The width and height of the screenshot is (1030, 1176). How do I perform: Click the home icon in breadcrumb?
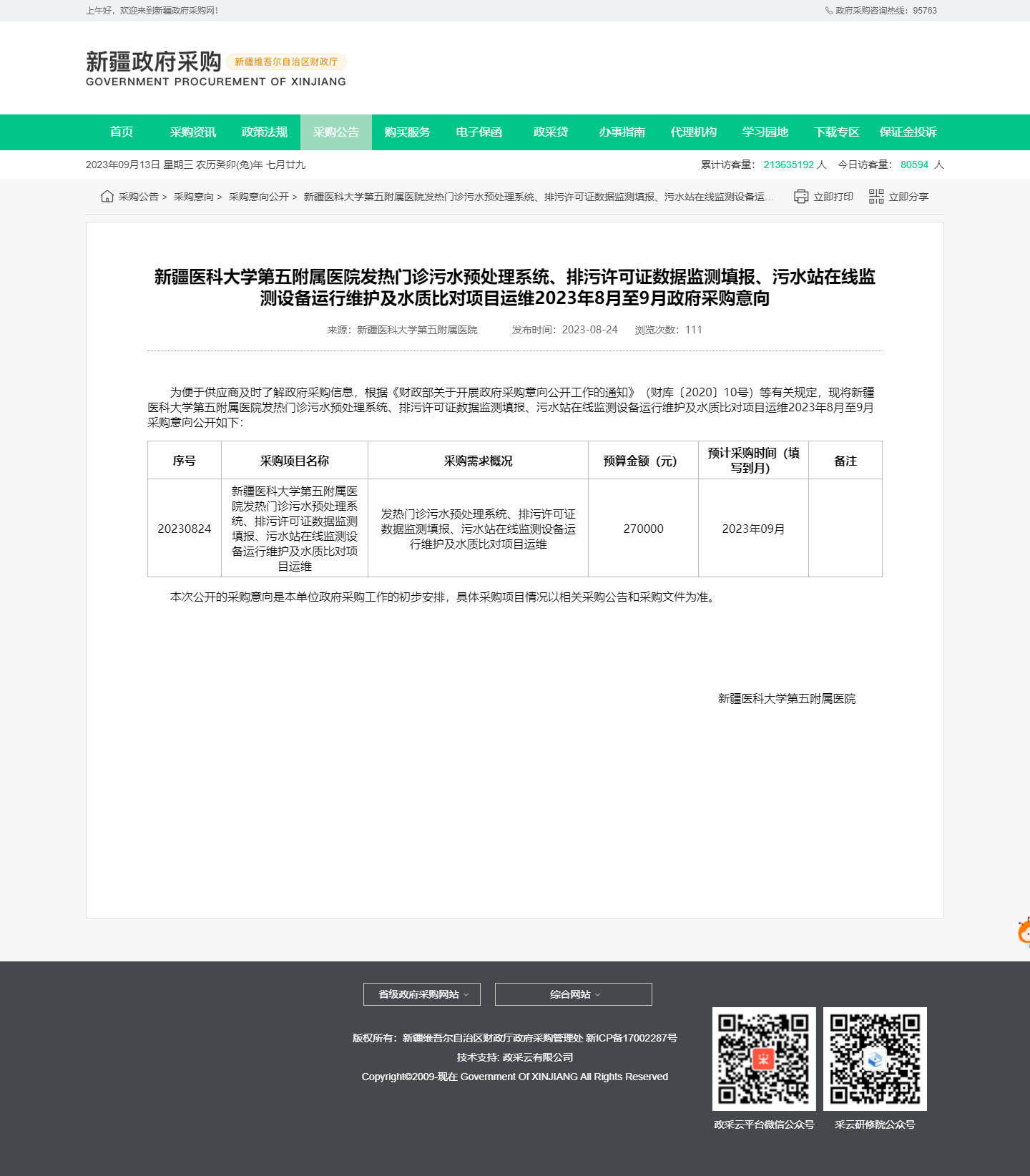pos(107,197)
